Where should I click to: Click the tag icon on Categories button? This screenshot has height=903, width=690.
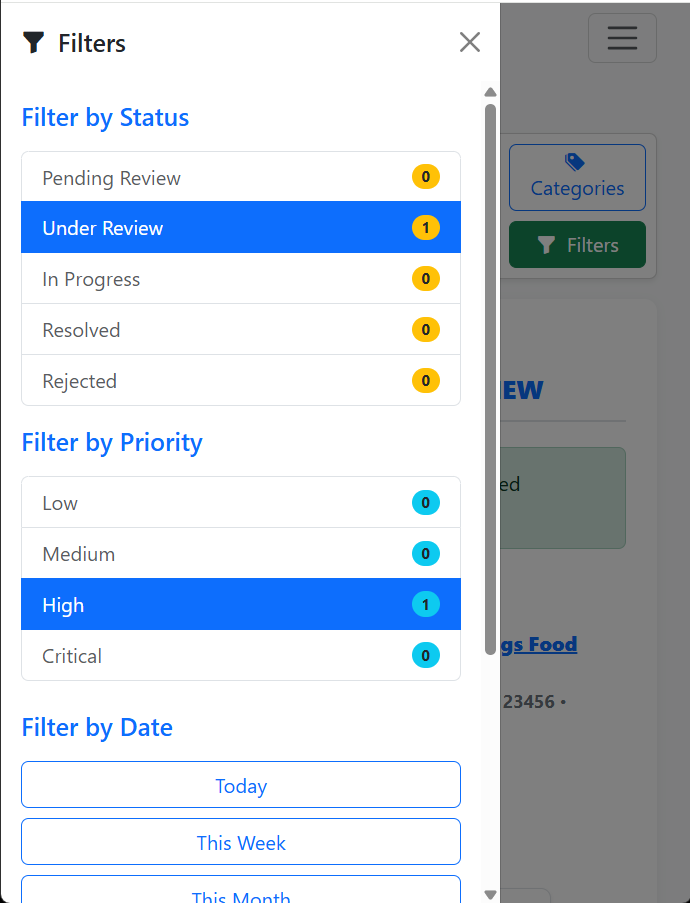[x=575, y=162]
